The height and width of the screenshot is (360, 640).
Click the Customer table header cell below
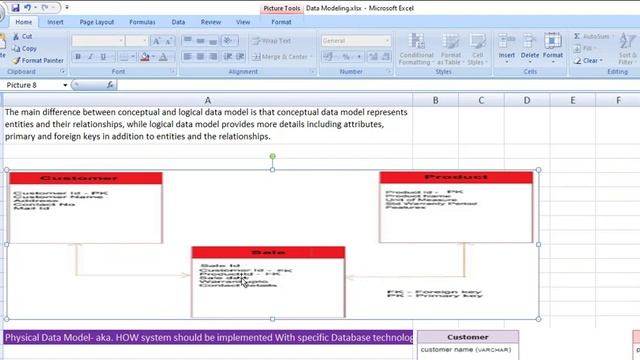[x=468, y=337]
